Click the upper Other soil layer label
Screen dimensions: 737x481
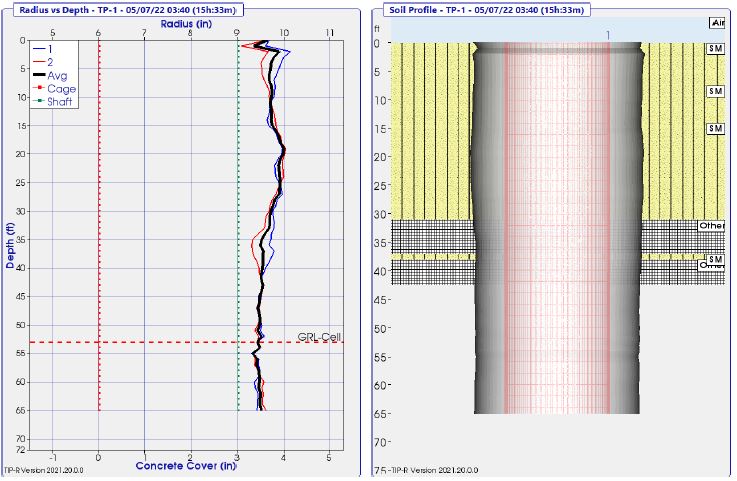pyautogui.click(x=711, y=226)
